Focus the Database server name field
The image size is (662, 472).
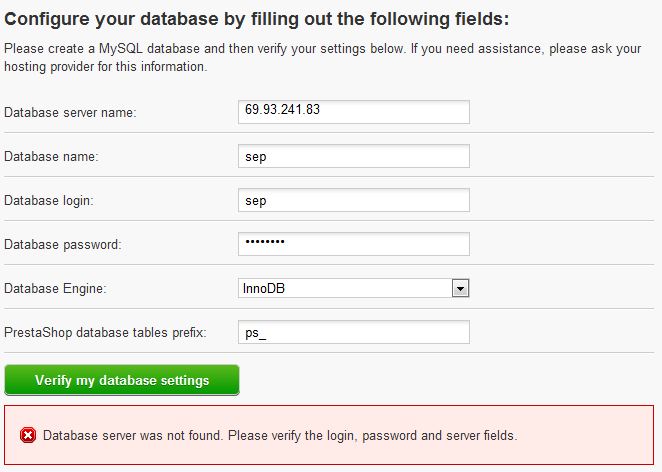click(354, 112)
